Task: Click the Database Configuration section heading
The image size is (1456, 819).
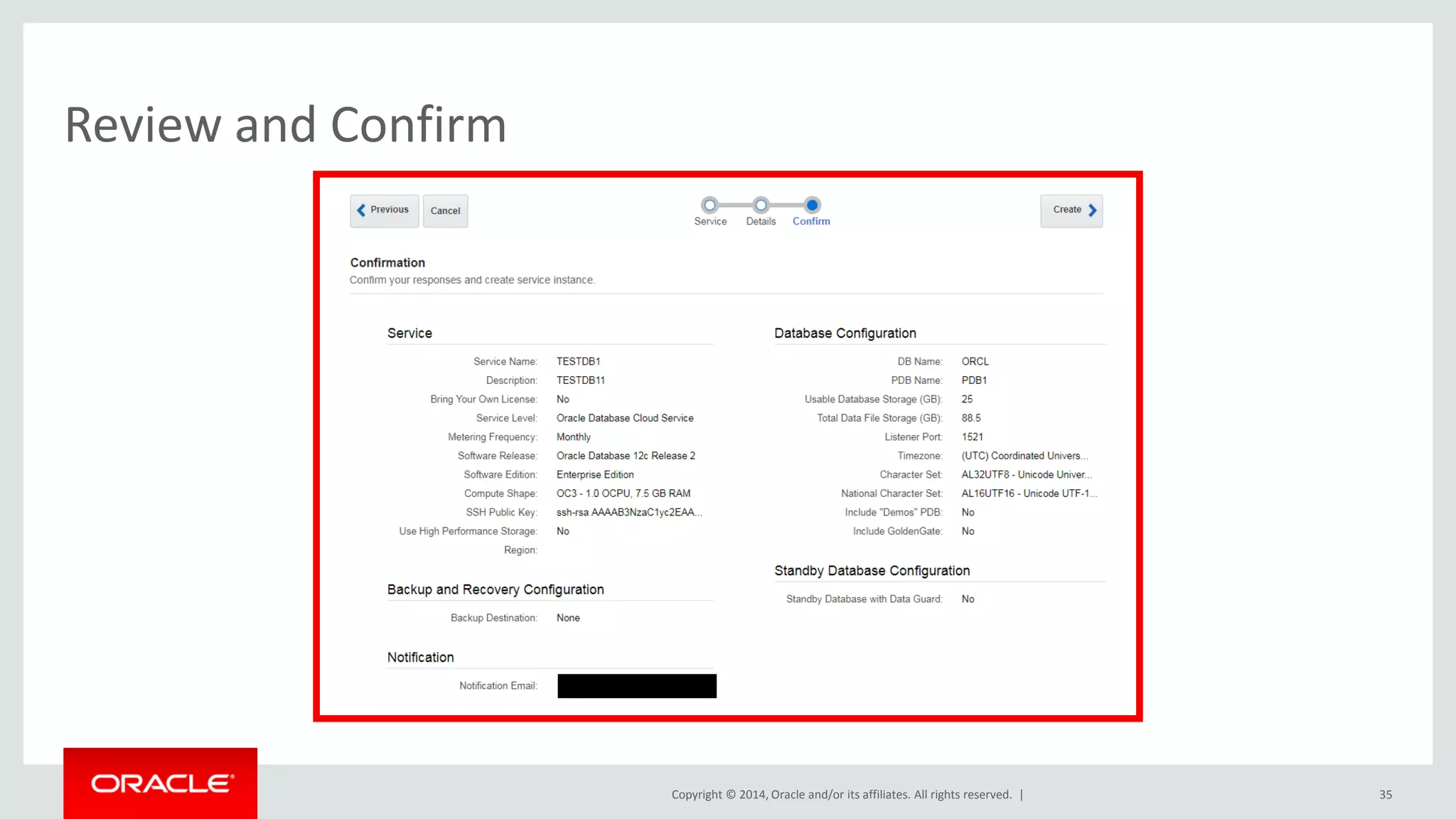Action: click(845, 333)
